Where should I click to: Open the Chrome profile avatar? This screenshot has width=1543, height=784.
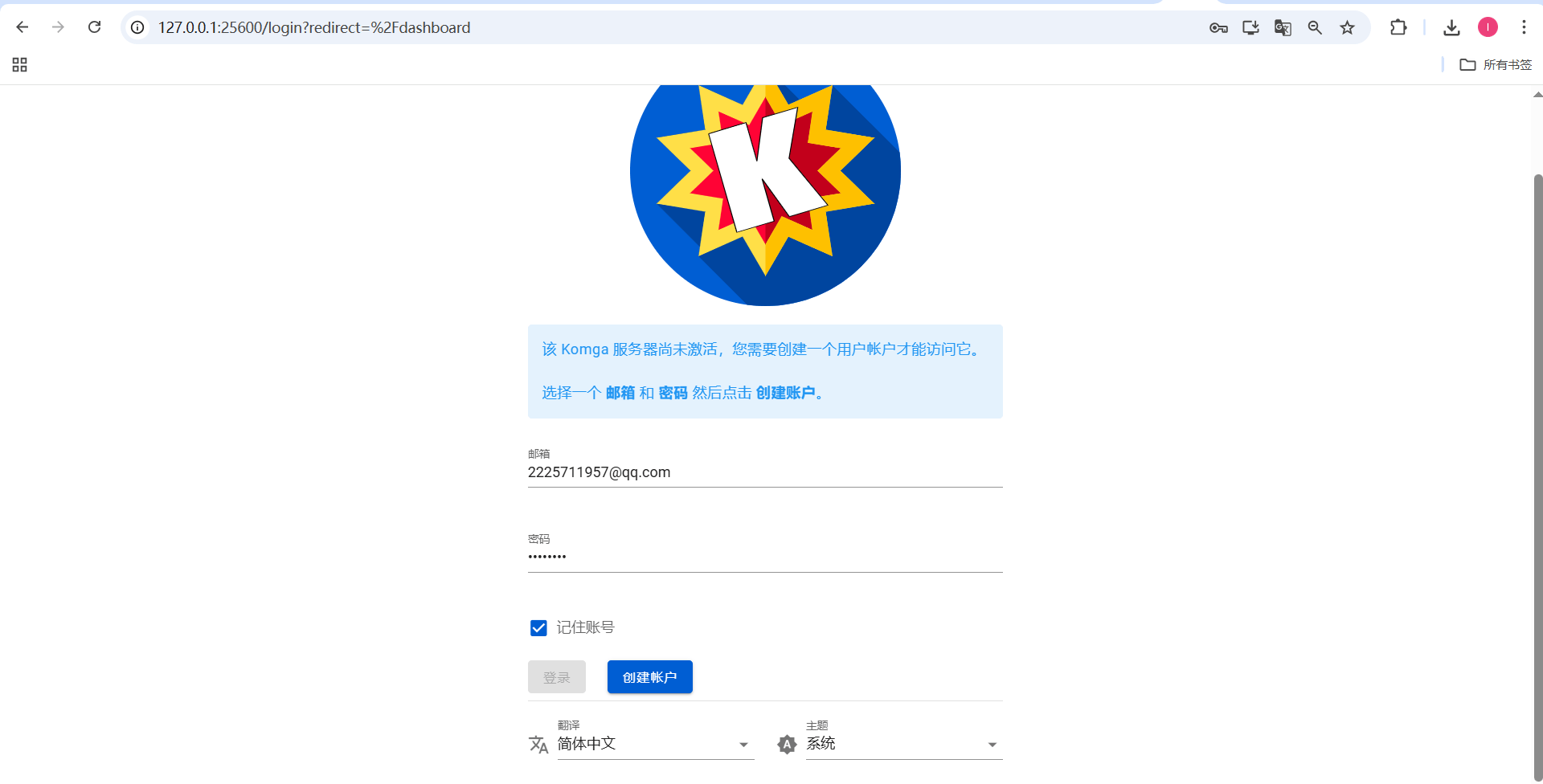[1488, 27]
